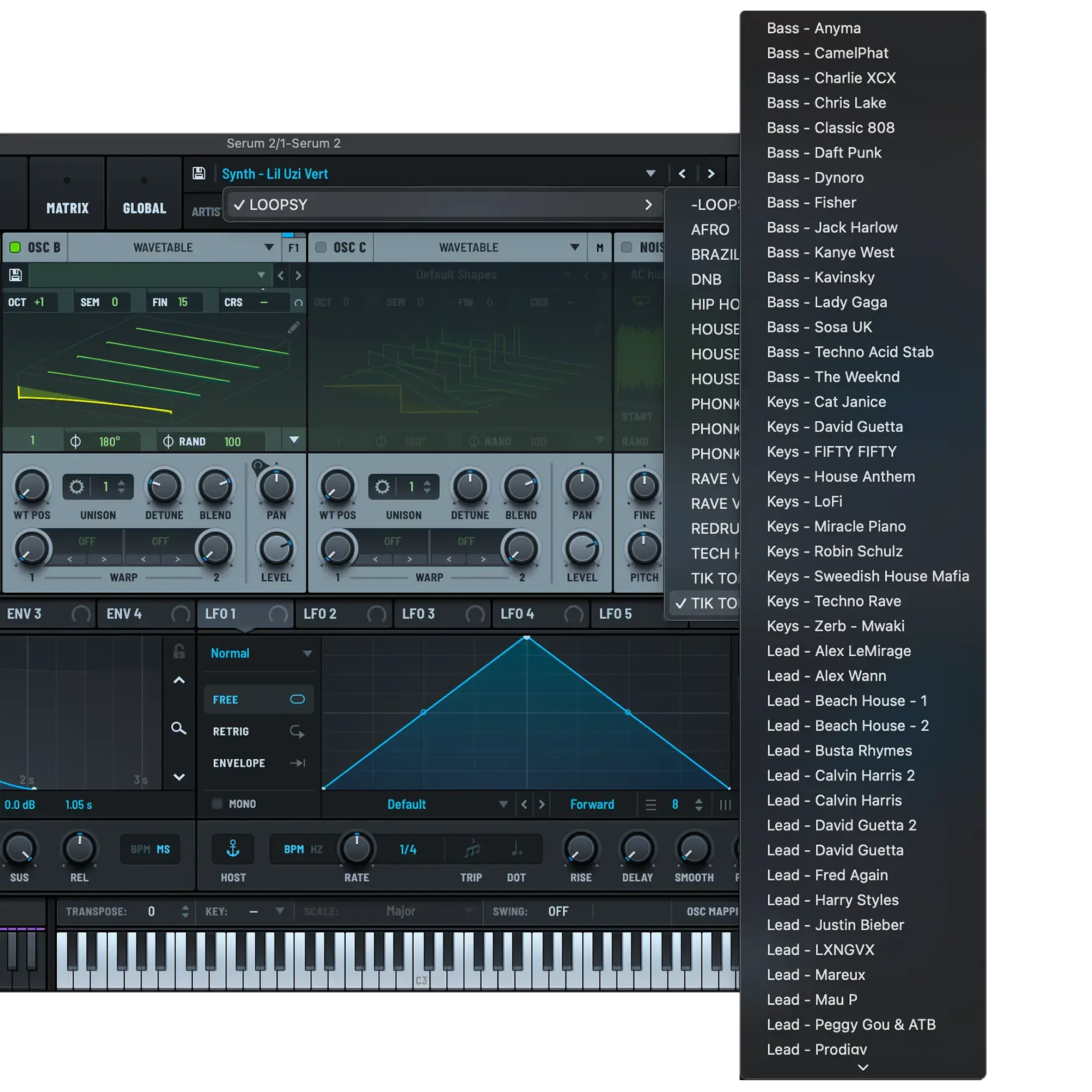Enable the LFO MONO checkbox
Image resolution: width=1092 pixels, height=1092 pixels.
coord(217,804)
